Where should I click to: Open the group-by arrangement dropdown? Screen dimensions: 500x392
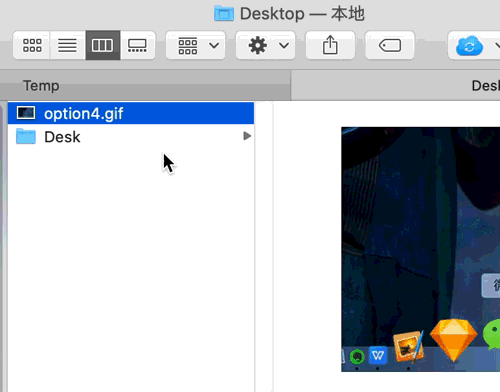point(196,45)
